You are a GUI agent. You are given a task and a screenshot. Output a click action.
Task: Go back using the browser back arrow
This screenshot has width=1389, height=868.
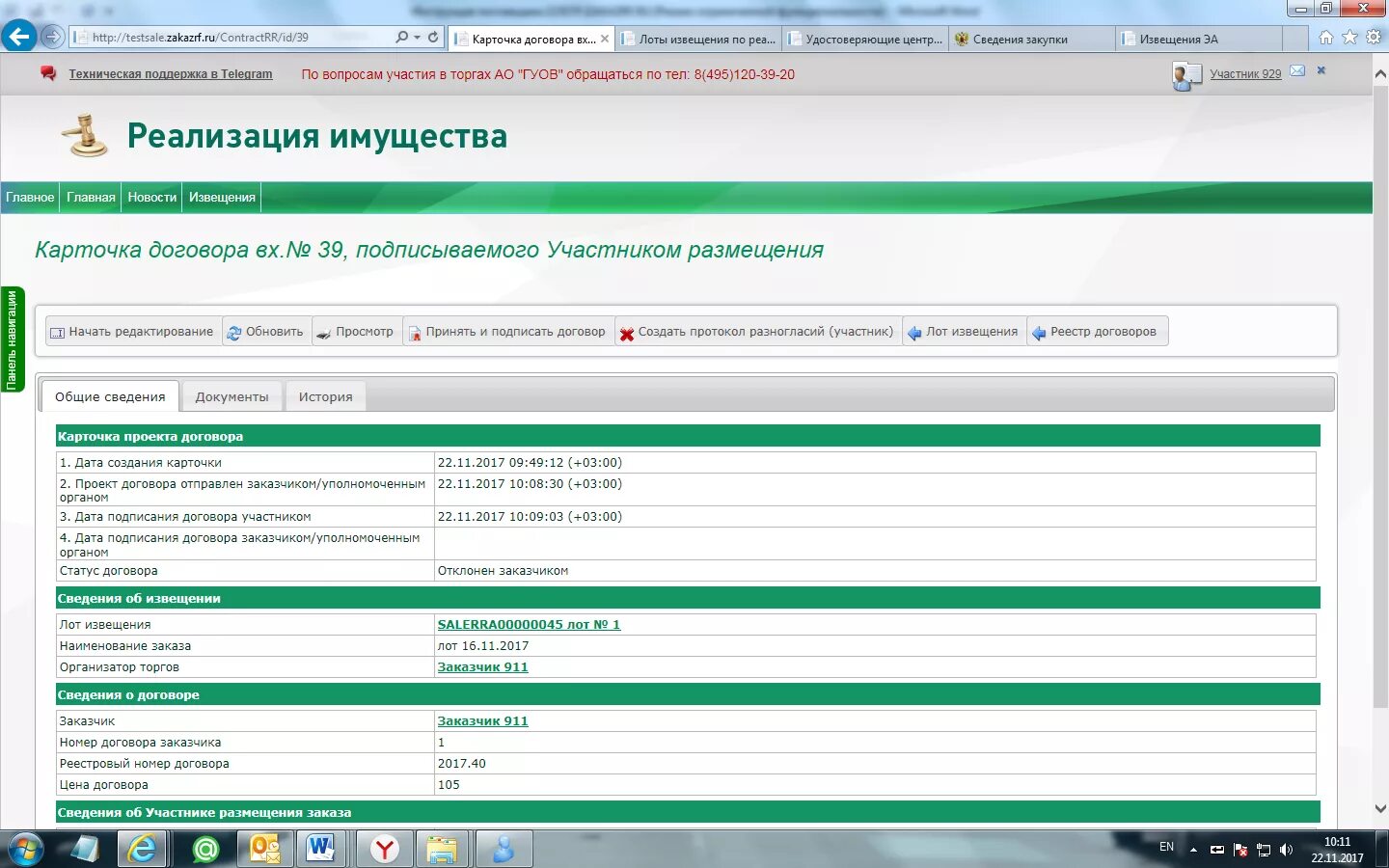[x=18, y=38]
